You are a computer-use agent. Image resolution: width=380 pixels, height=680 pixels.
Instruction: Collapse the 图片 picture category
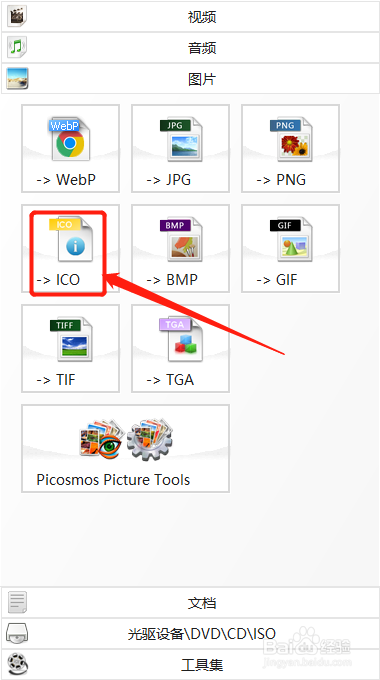(x=190, y=78)
